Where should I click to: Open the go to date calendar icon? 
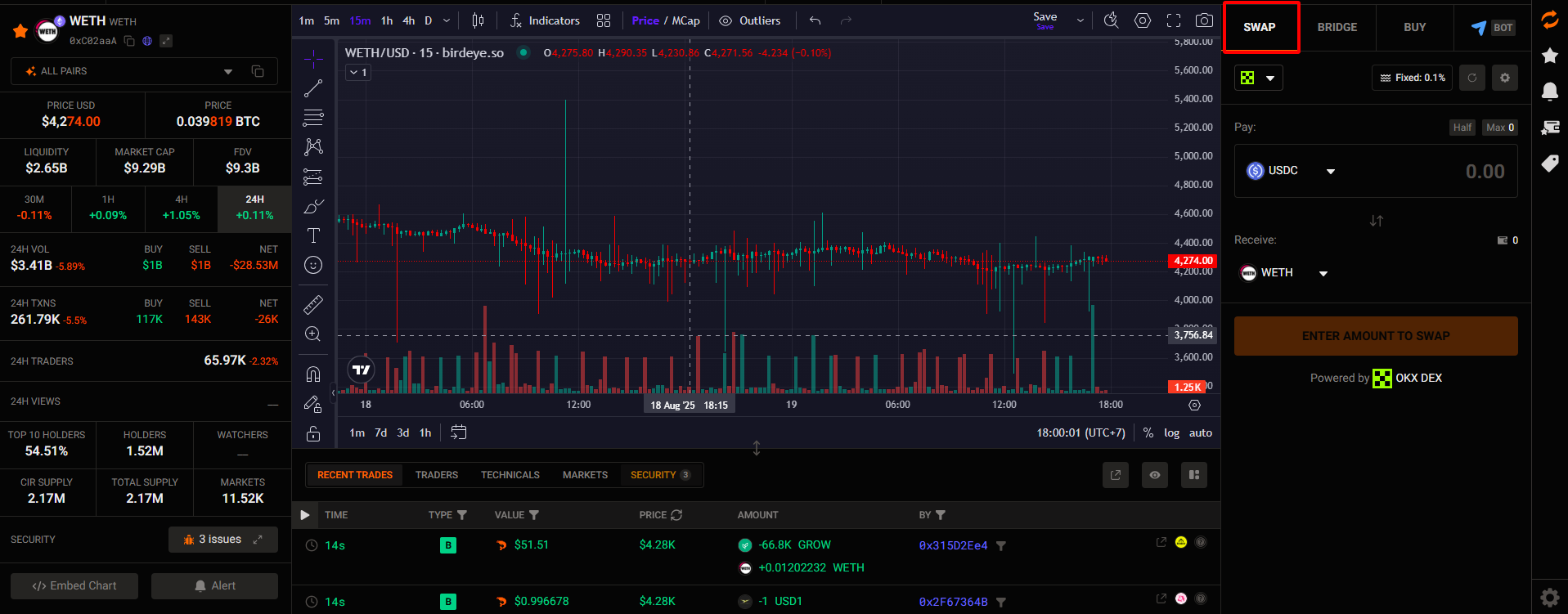[459, 432]
